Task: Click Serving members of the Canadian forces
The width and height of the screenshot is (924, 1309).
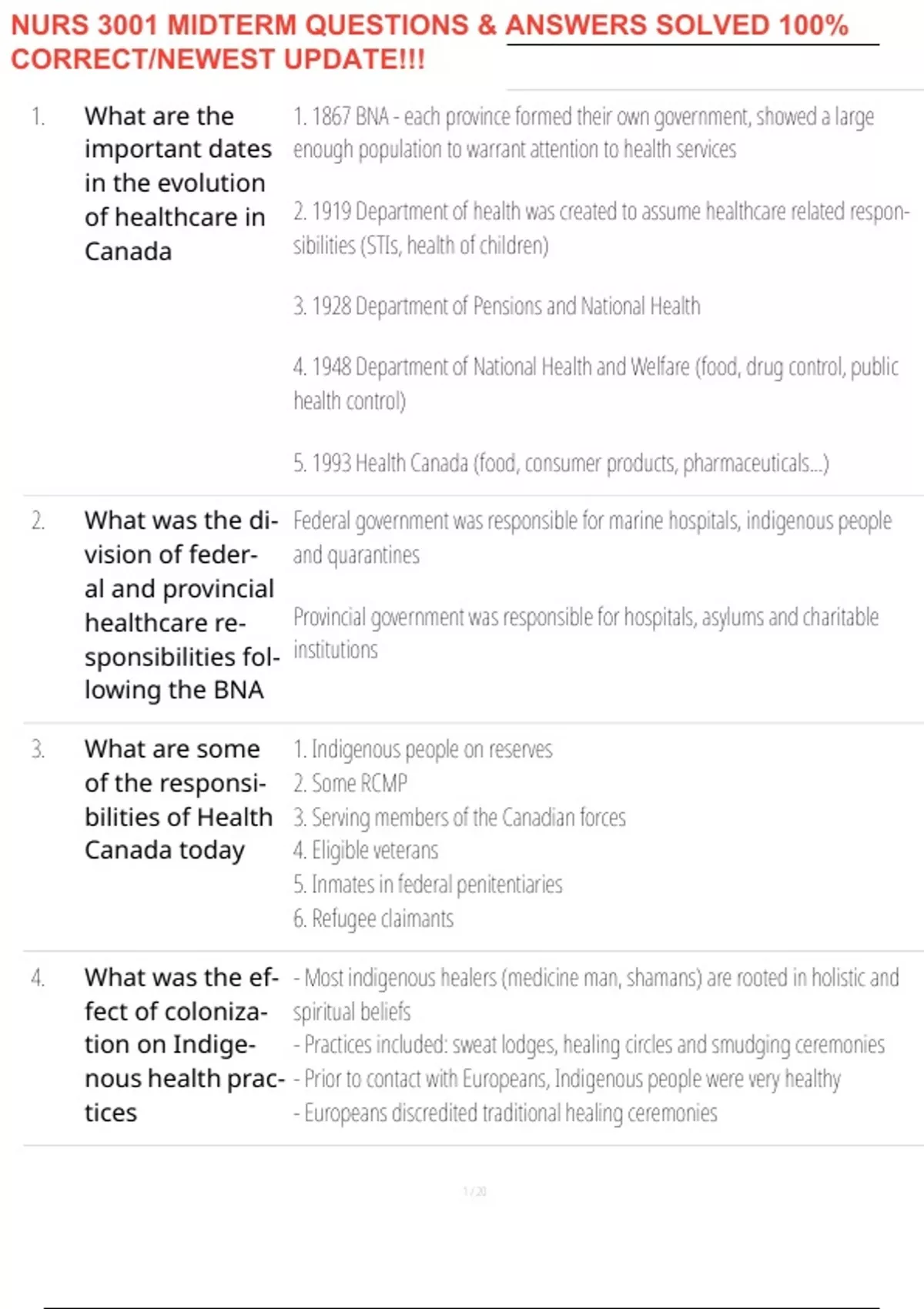Action: click(460, 817)
